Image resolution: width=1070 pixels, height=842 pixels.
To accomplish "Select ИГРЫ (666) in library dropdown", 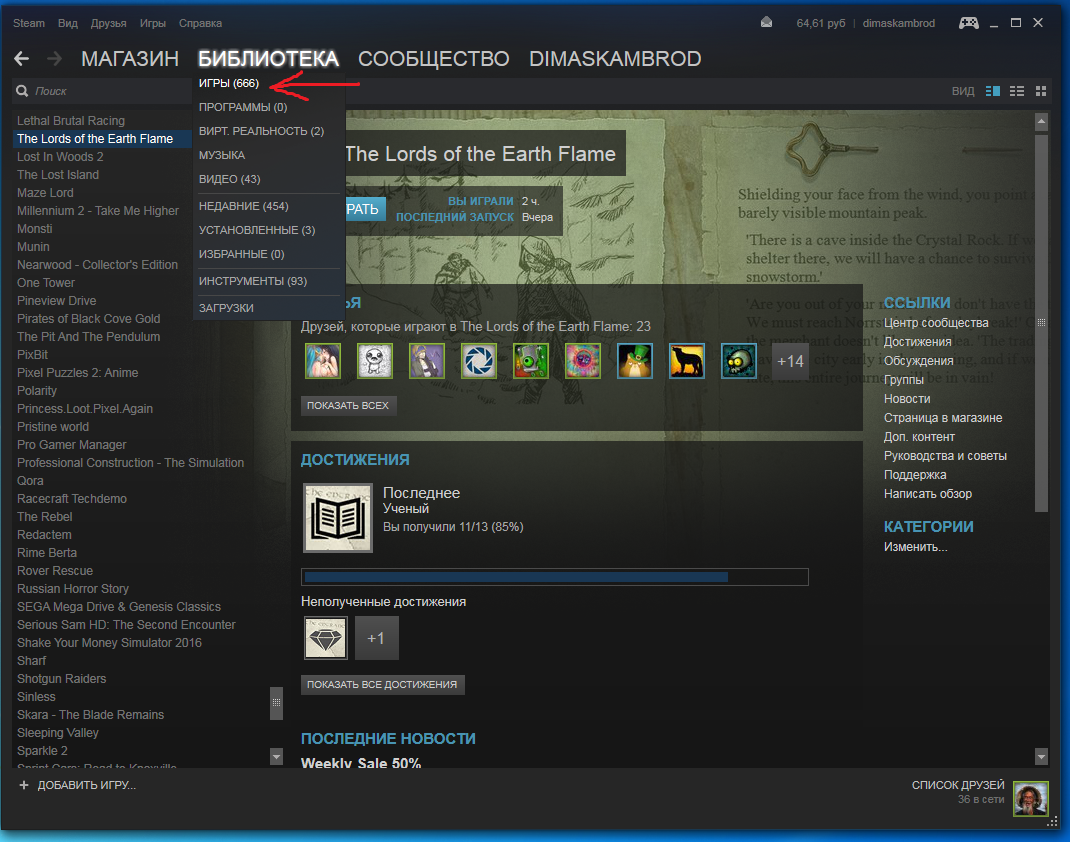I will pyautogui.click(x=229, y=83).
